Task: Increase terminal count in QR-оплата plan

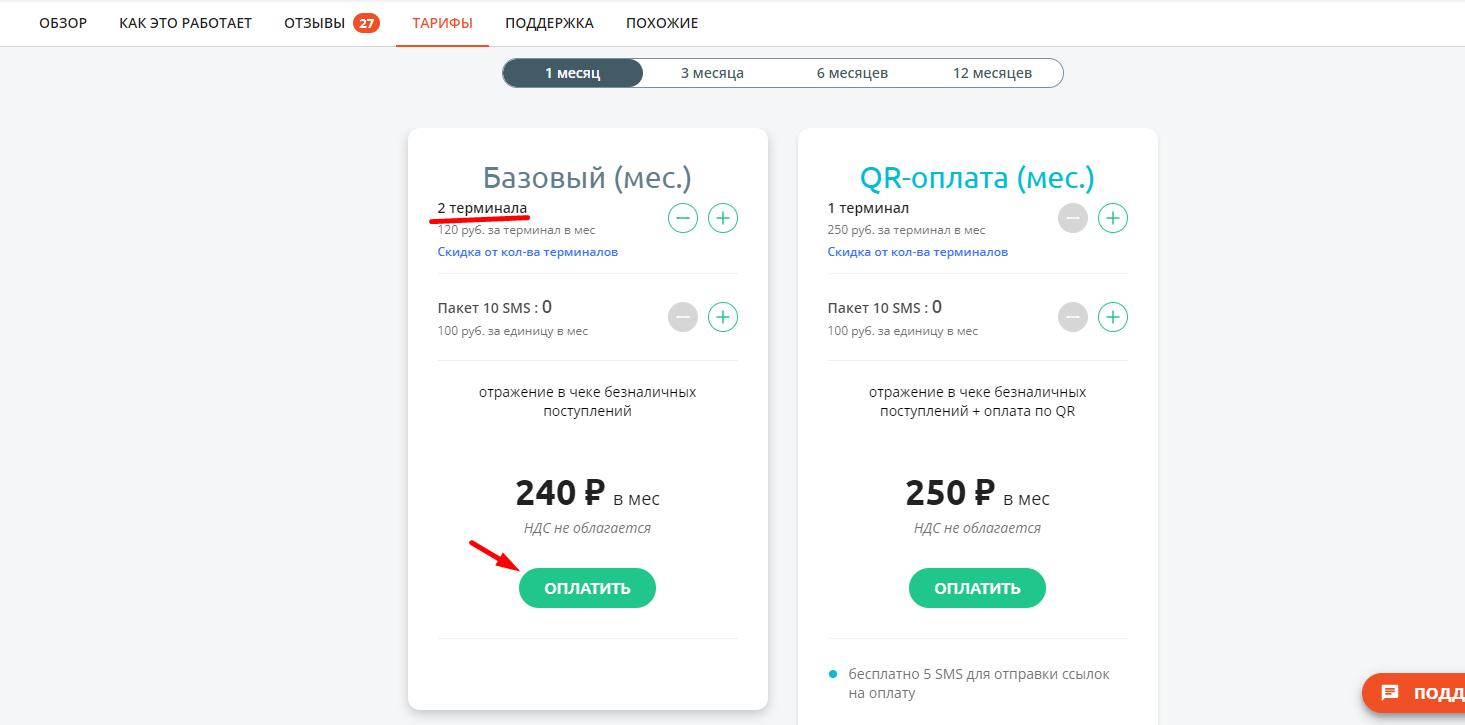Action: (1113, 217)
